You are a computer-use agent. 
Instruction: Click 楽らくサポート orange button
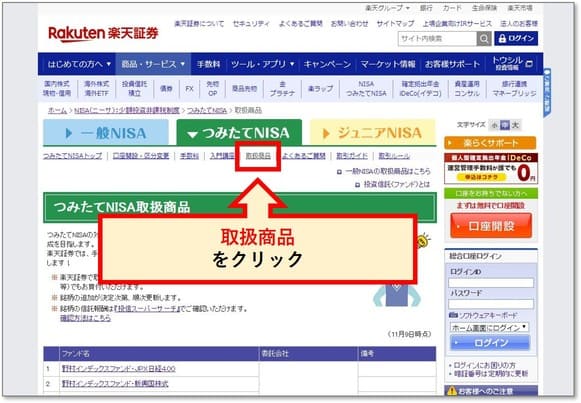tap(490, 143)
